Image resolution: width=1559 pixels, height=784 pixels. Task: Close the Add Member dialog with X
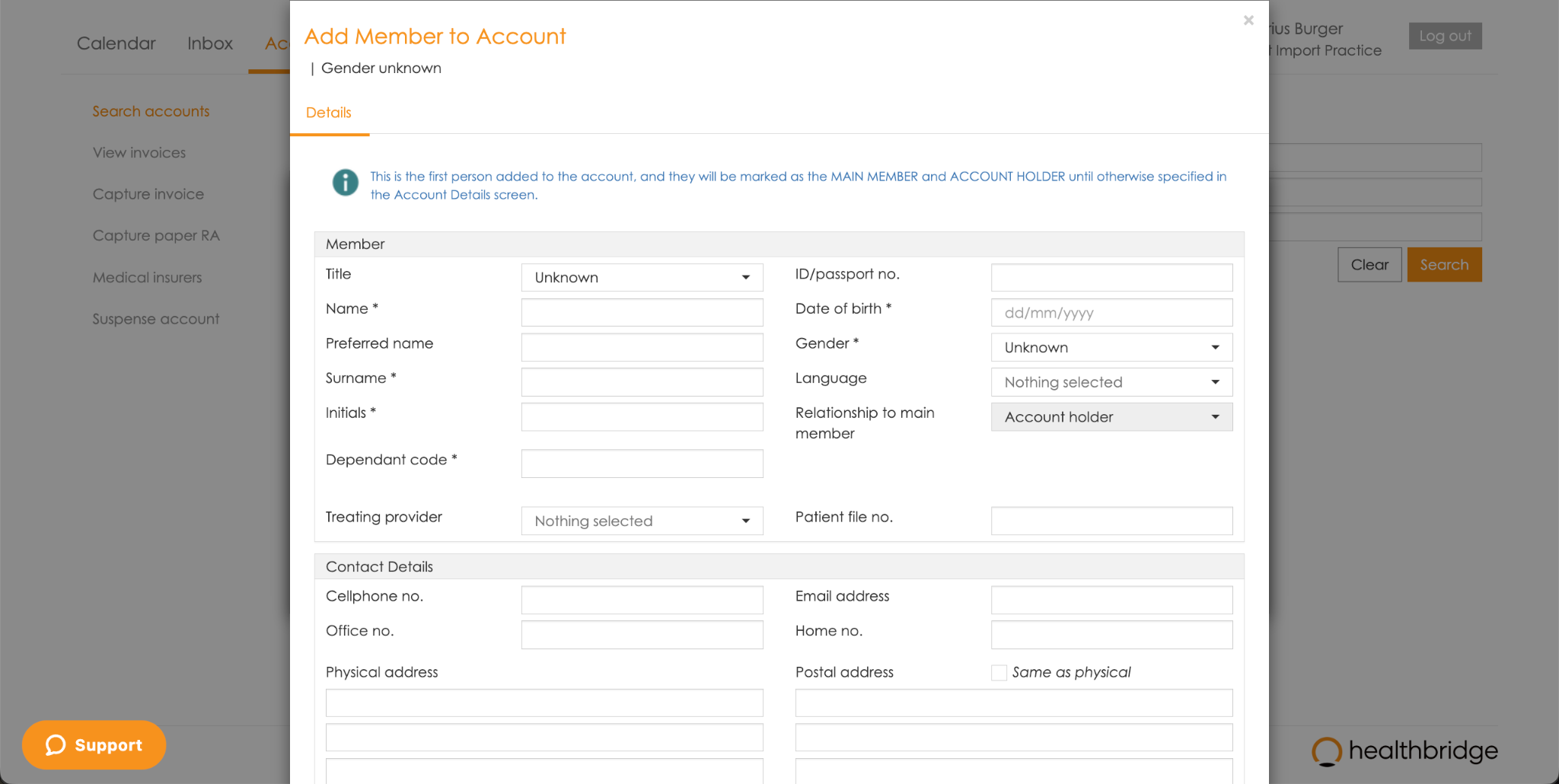(x=1248, y=21)
